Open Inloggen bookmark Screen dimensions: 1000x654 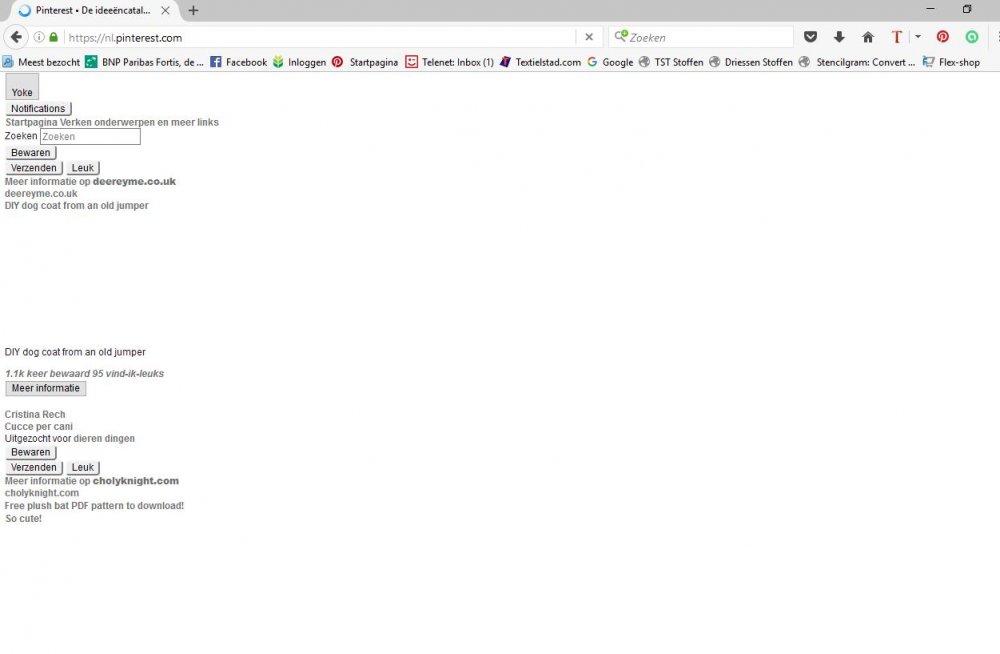point(299,62)
